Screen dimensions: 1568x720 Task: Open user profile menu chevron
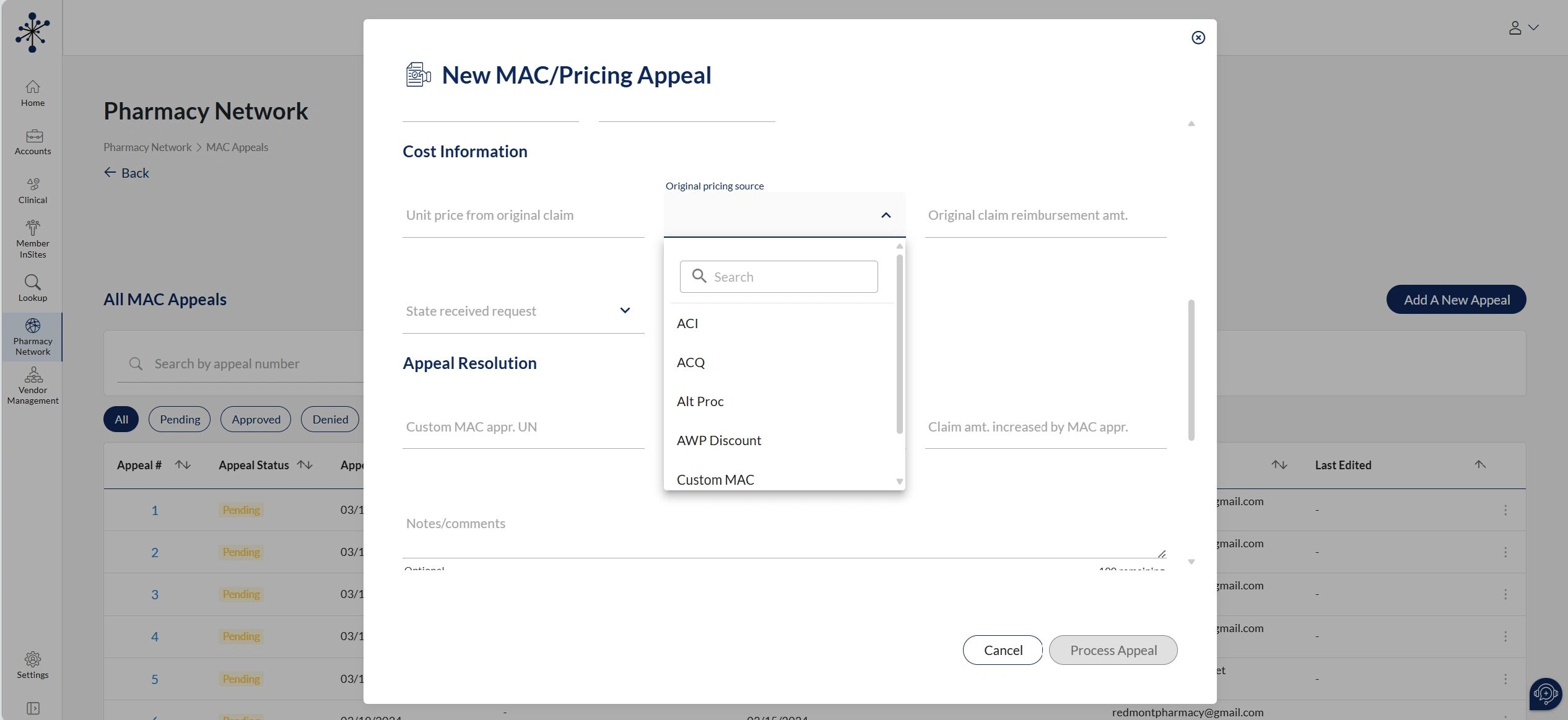tap(1533, 28)
